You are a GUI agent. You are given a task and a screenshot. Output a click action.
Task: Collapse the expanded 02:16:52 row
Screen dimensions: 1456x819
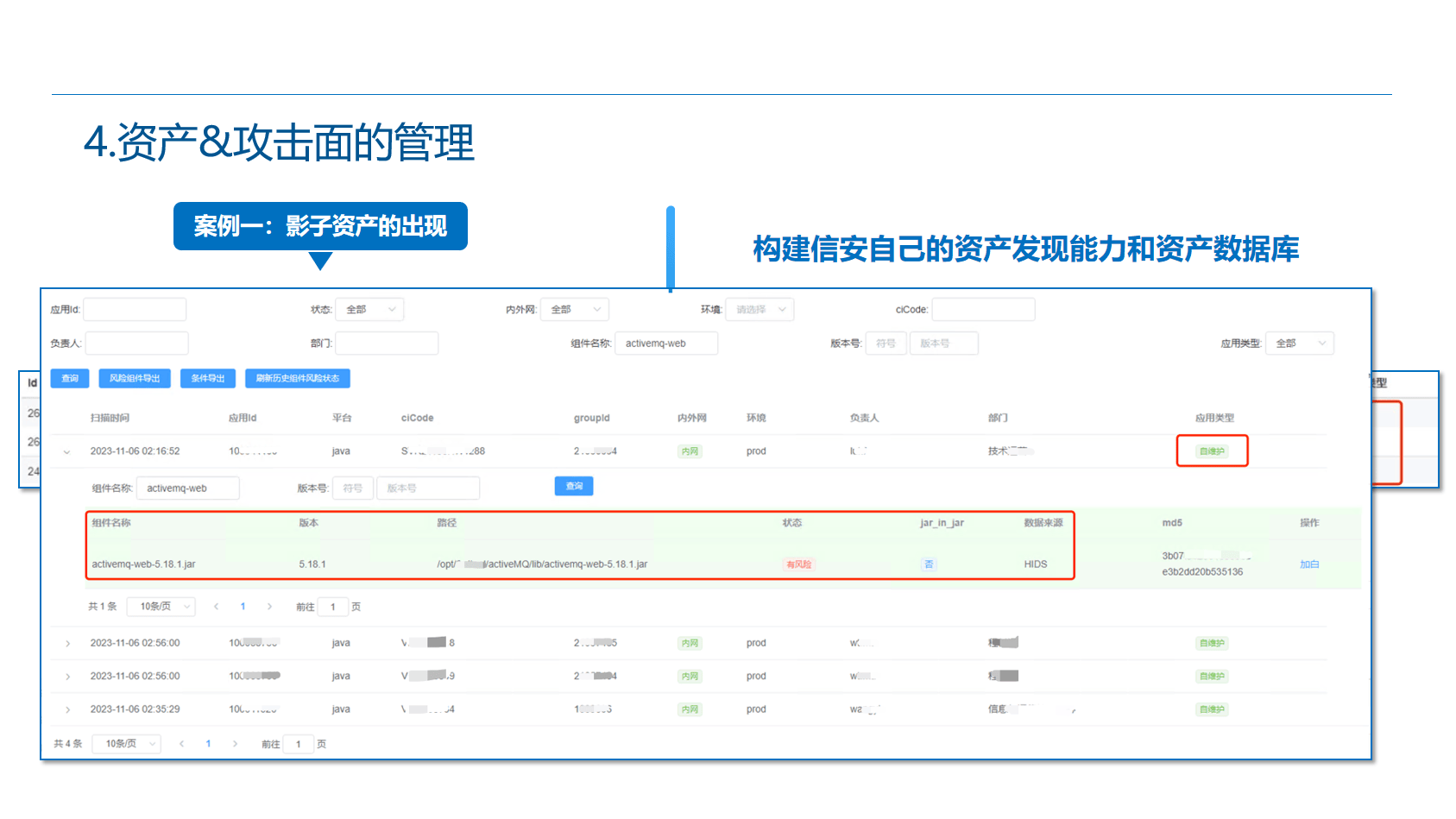click(x=67, y=451)
